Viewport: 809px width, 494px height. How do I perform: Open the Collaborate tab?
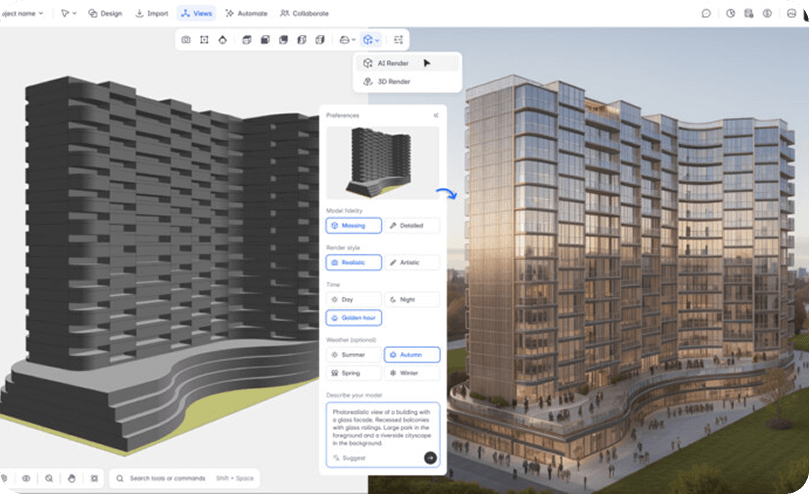(304, 14)
